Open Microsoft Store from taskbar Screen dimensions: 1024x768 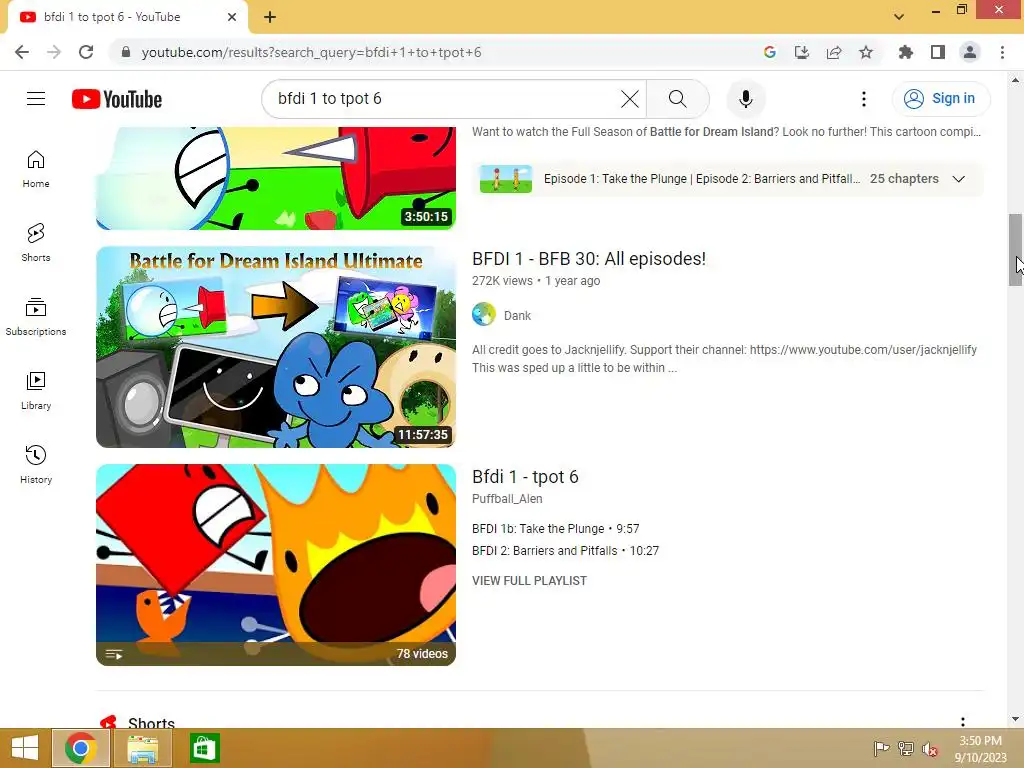pos(204,748)
